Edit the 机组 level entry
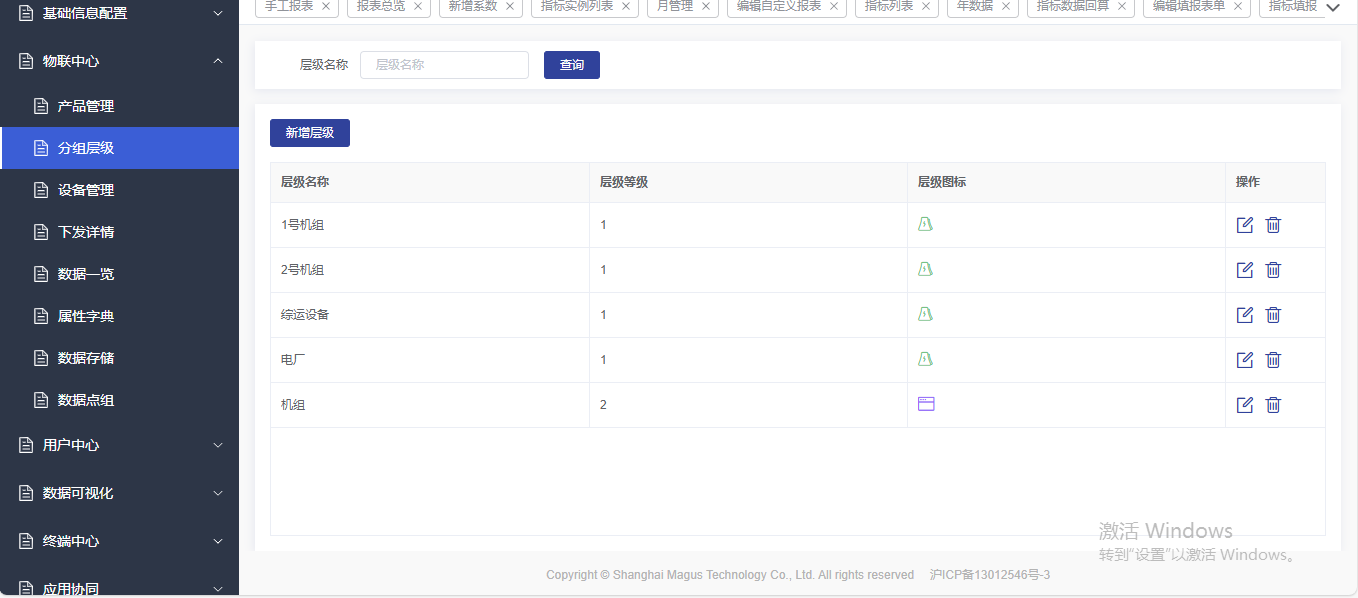 pos(1245,405)
